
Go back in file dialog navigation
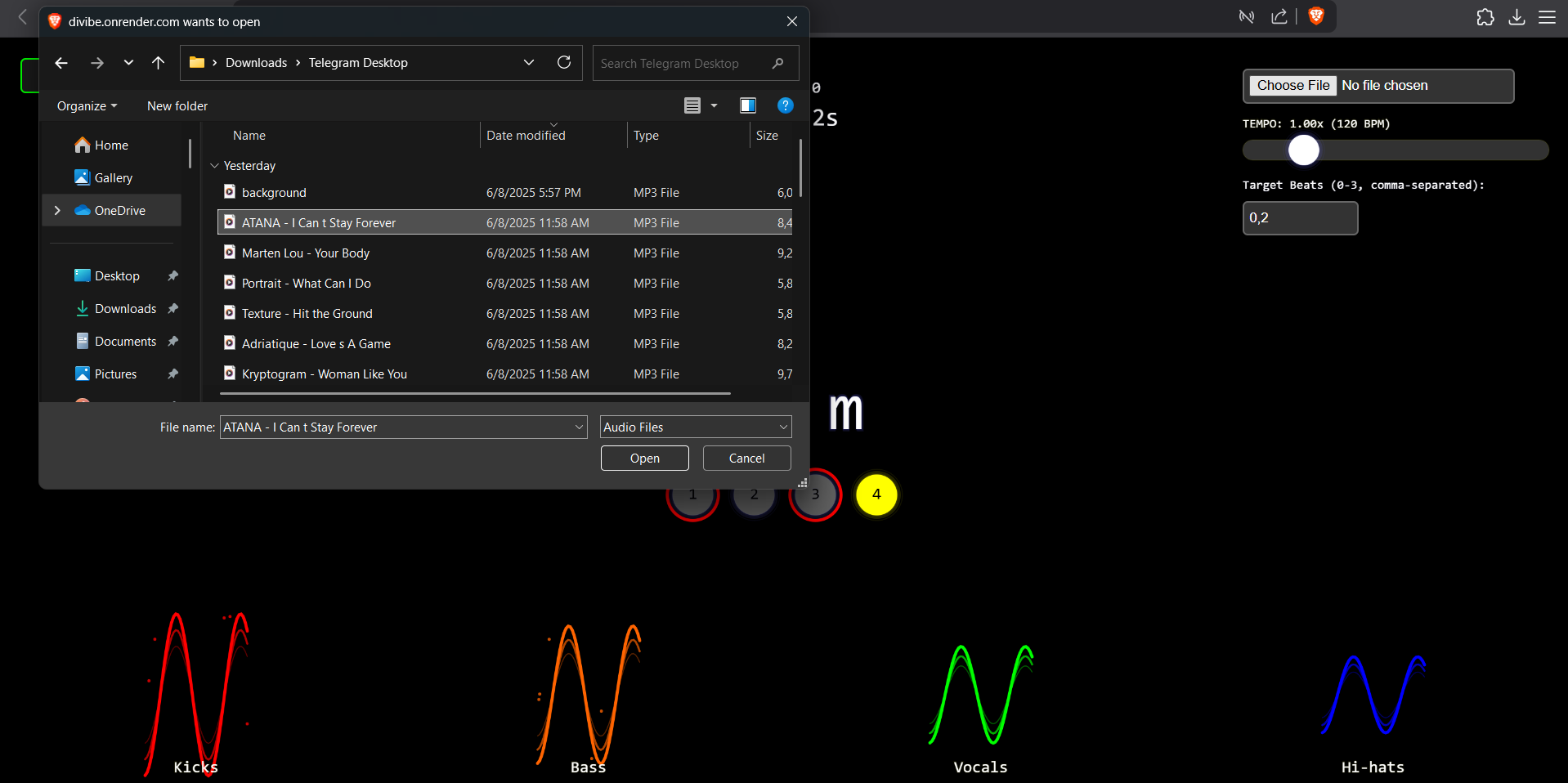point(61,63)
